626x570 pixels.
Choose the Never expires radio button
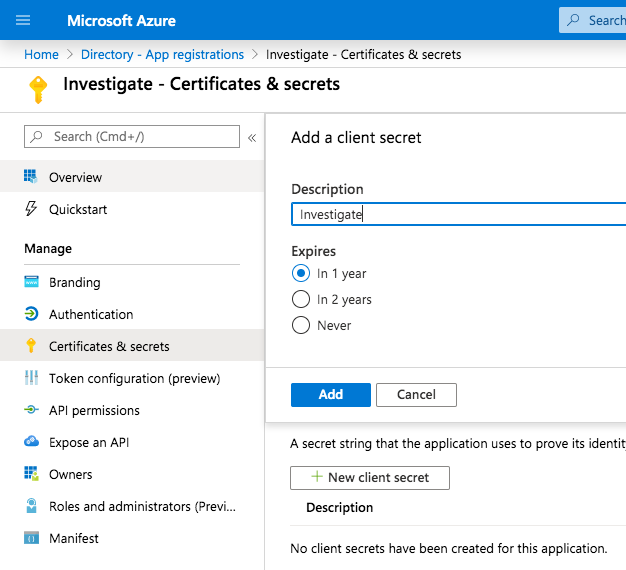pos(300,325)
